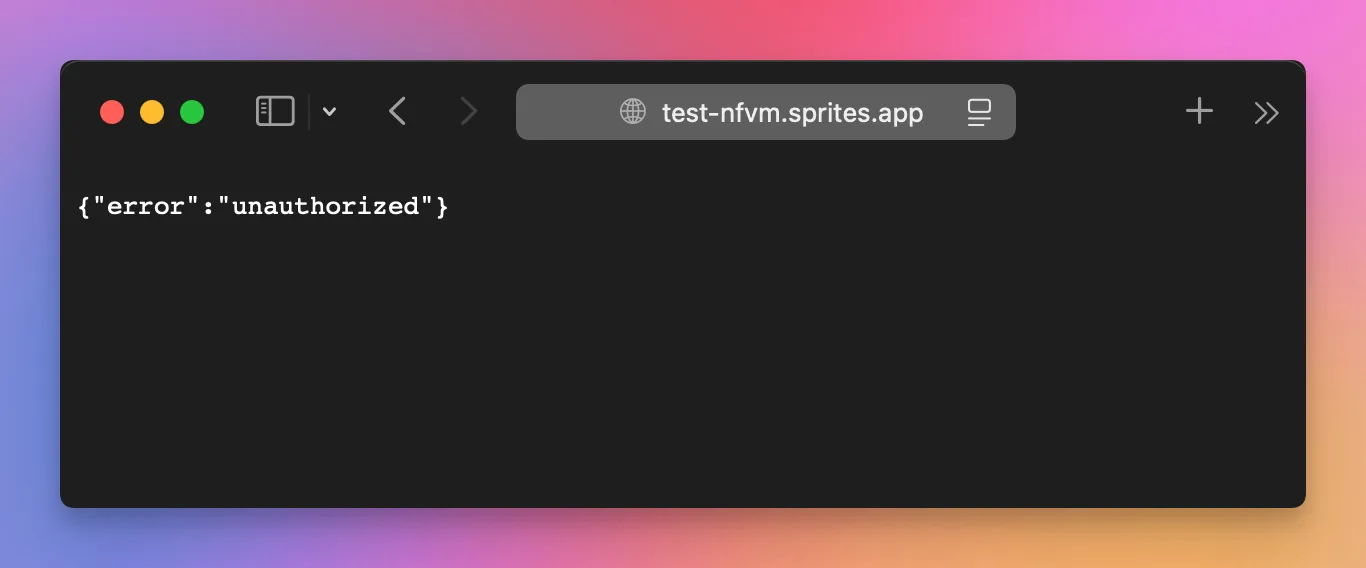Viewport: 1366px width, 568px height.
Task: Click the desktop wallpaper above the Safari window
Action: [683, 28]
